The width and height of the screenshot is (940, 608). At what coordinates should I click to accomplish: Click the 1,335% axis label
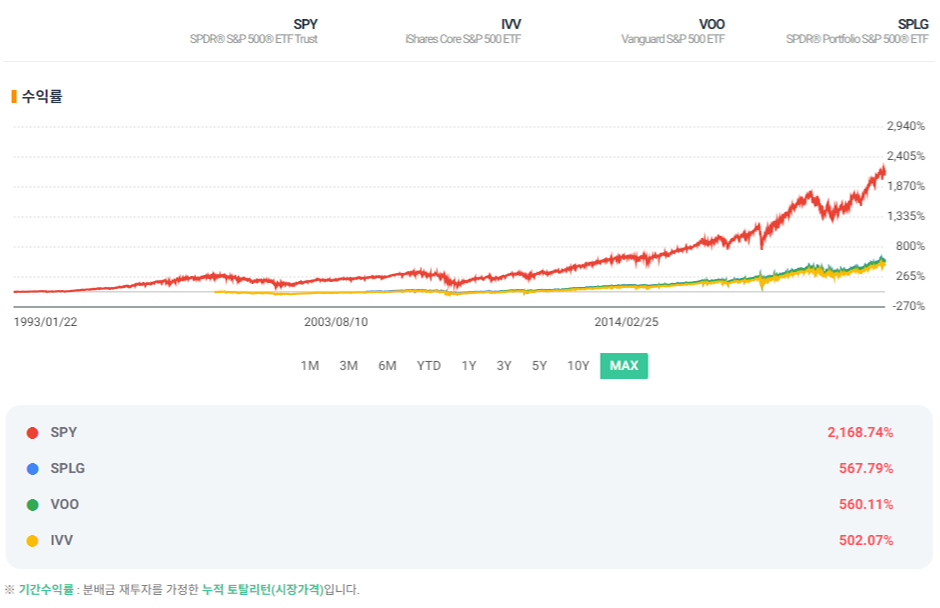906,216
